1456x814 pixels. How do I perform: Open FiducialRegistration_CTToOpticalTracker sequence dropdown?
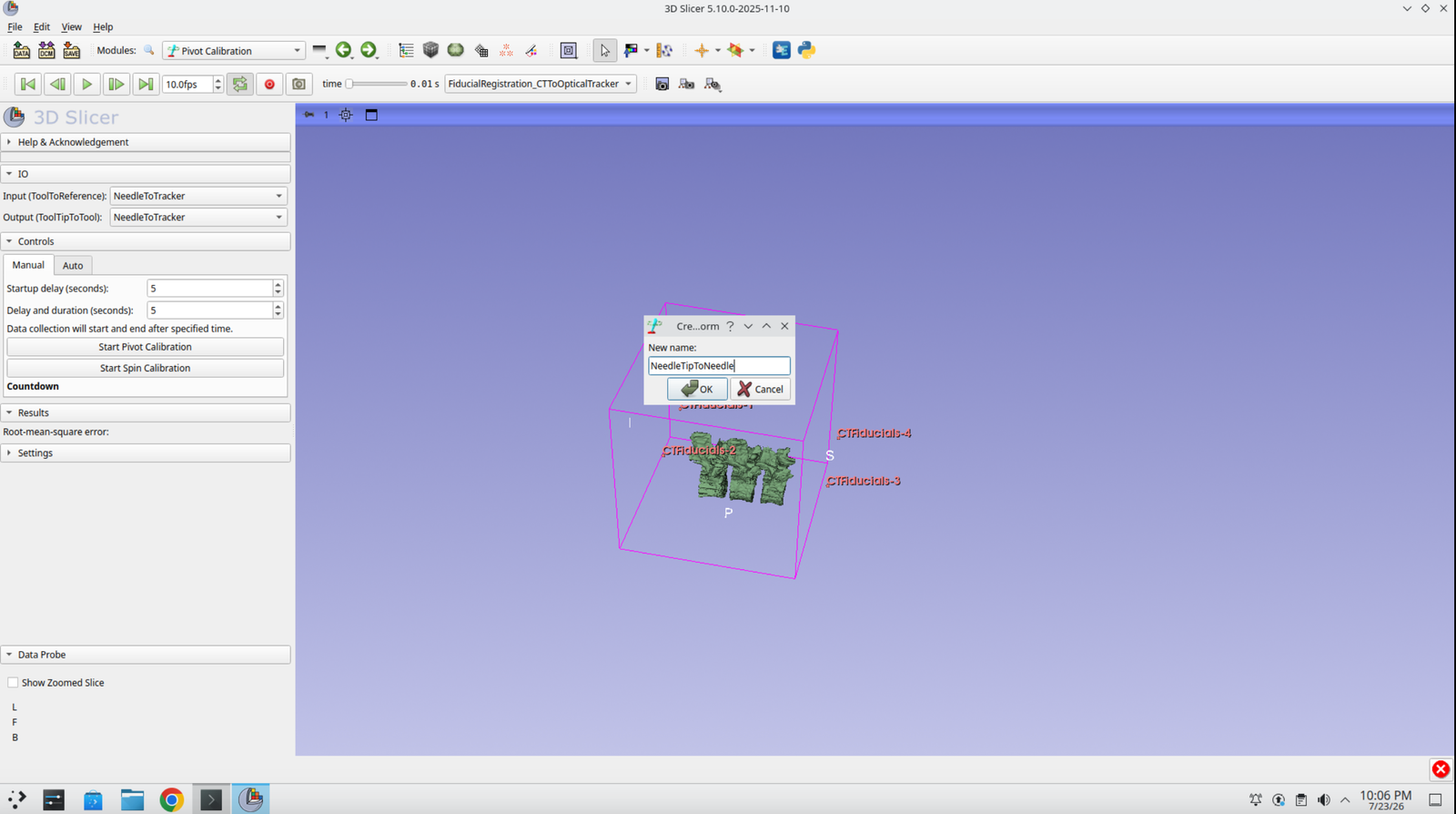541,84
